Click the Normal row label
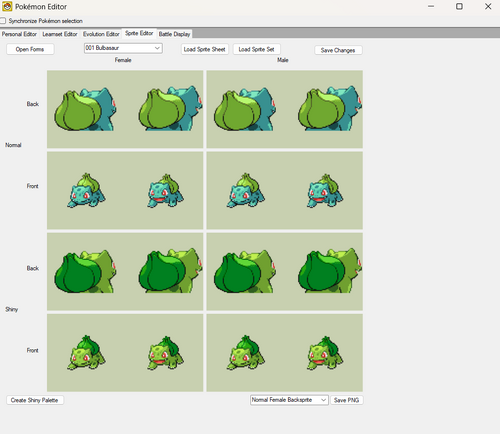The image size is (500, 434). click(13, 145)
